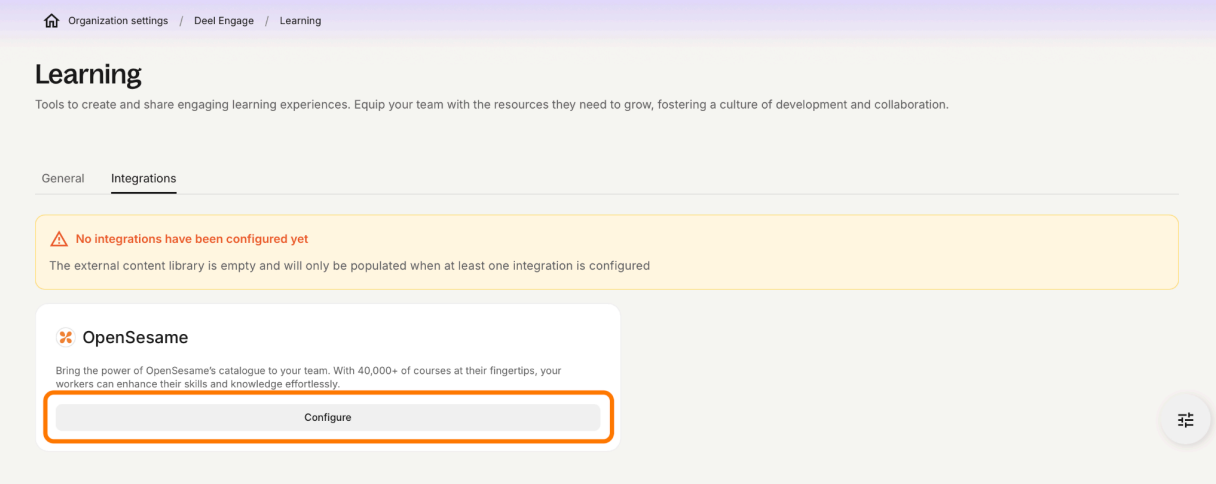1216x484 pixels.
Task: Click the external content library warning message
Action: 349,266
